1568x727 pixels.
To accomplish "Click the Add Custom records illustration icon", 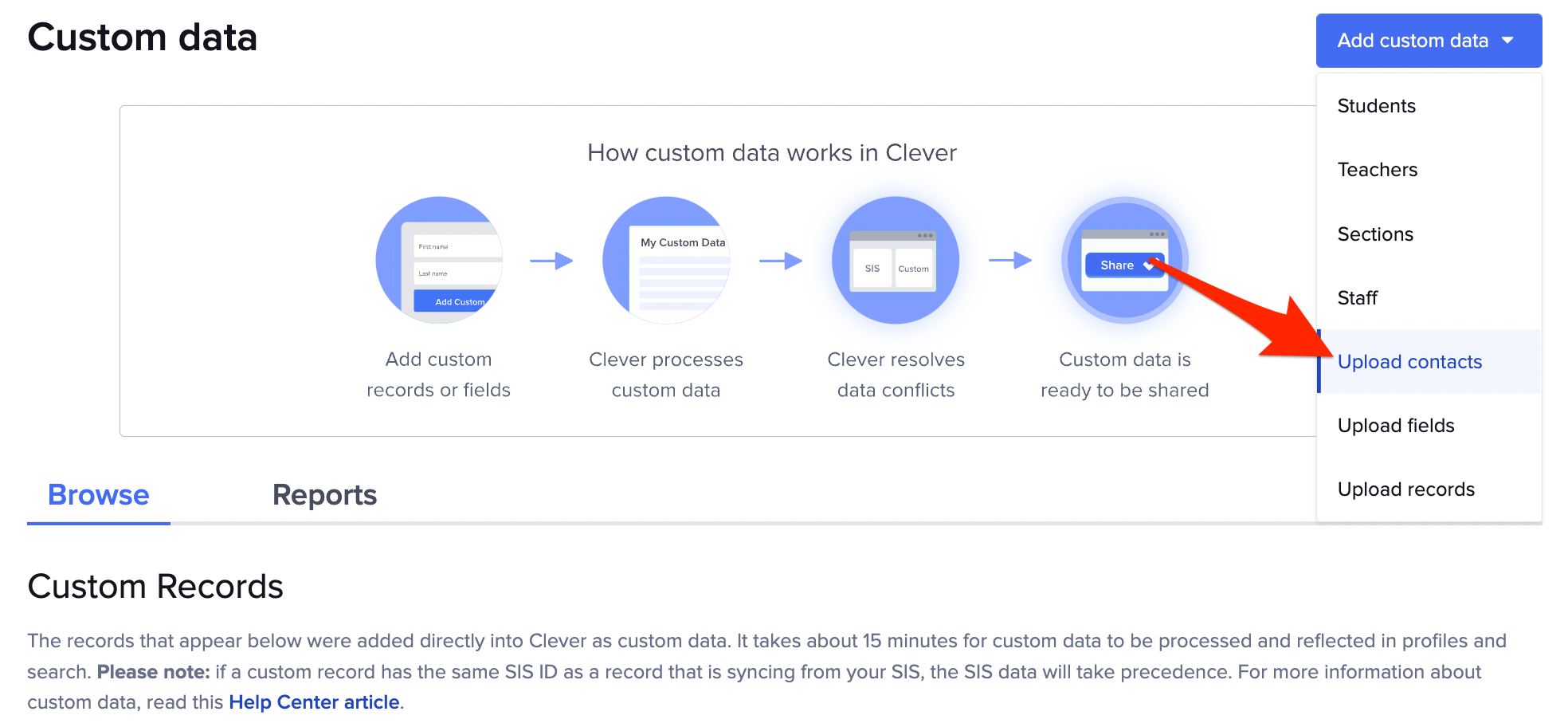I will tap(439, 261).
